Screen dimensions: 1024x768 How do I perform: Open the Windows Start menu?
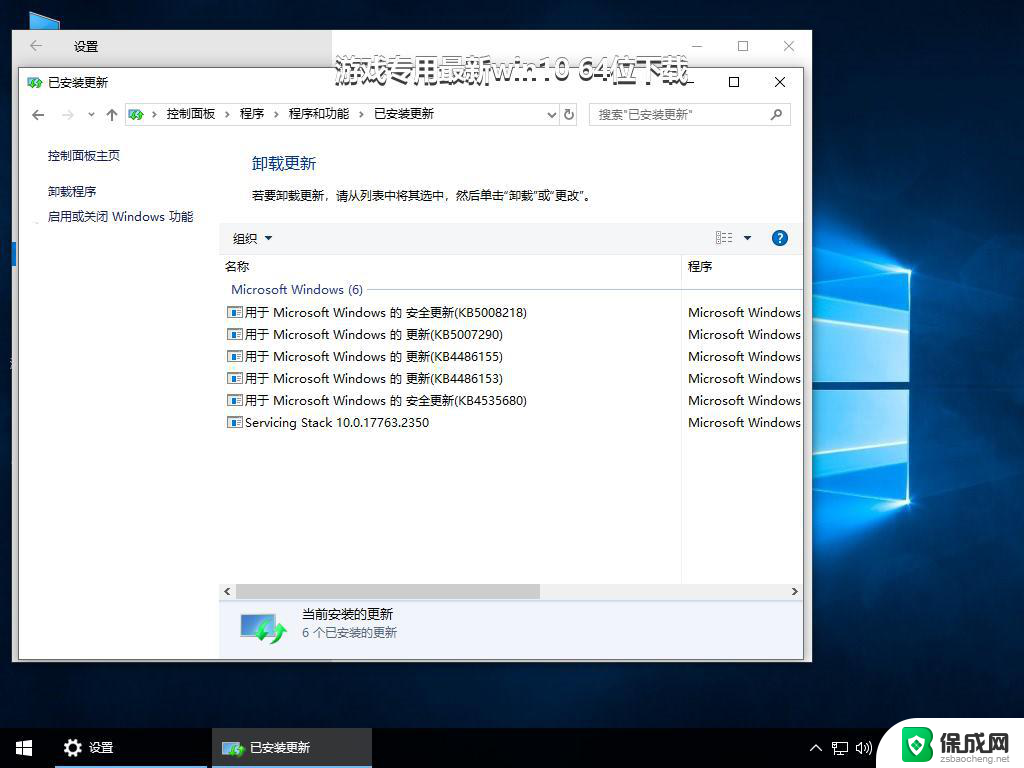[24, 748]
